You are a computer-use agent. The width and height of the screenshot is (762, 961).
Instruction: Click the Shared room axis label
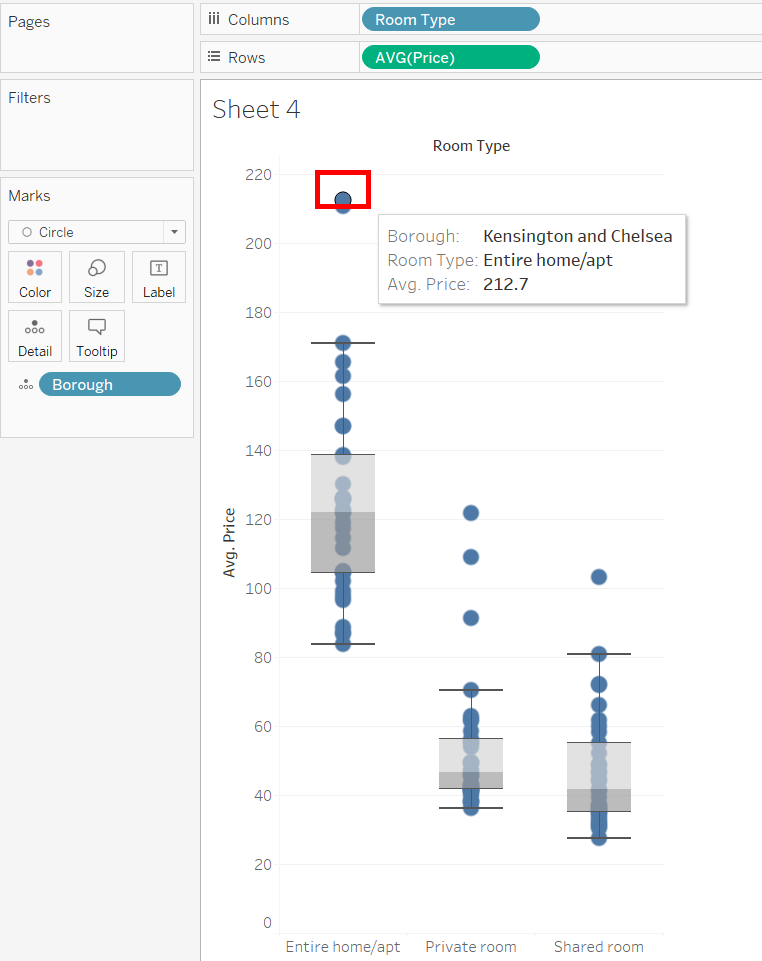pos(599,946)
